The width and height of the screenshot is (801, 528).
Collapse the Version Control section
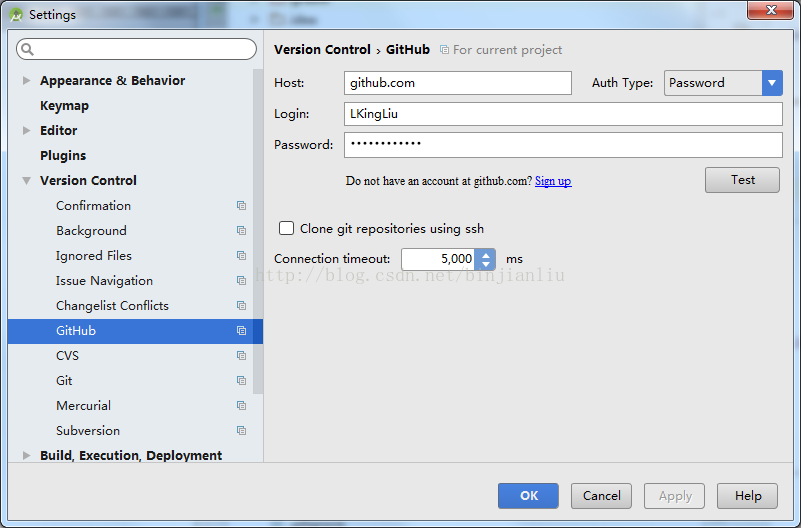pos(27,180)
